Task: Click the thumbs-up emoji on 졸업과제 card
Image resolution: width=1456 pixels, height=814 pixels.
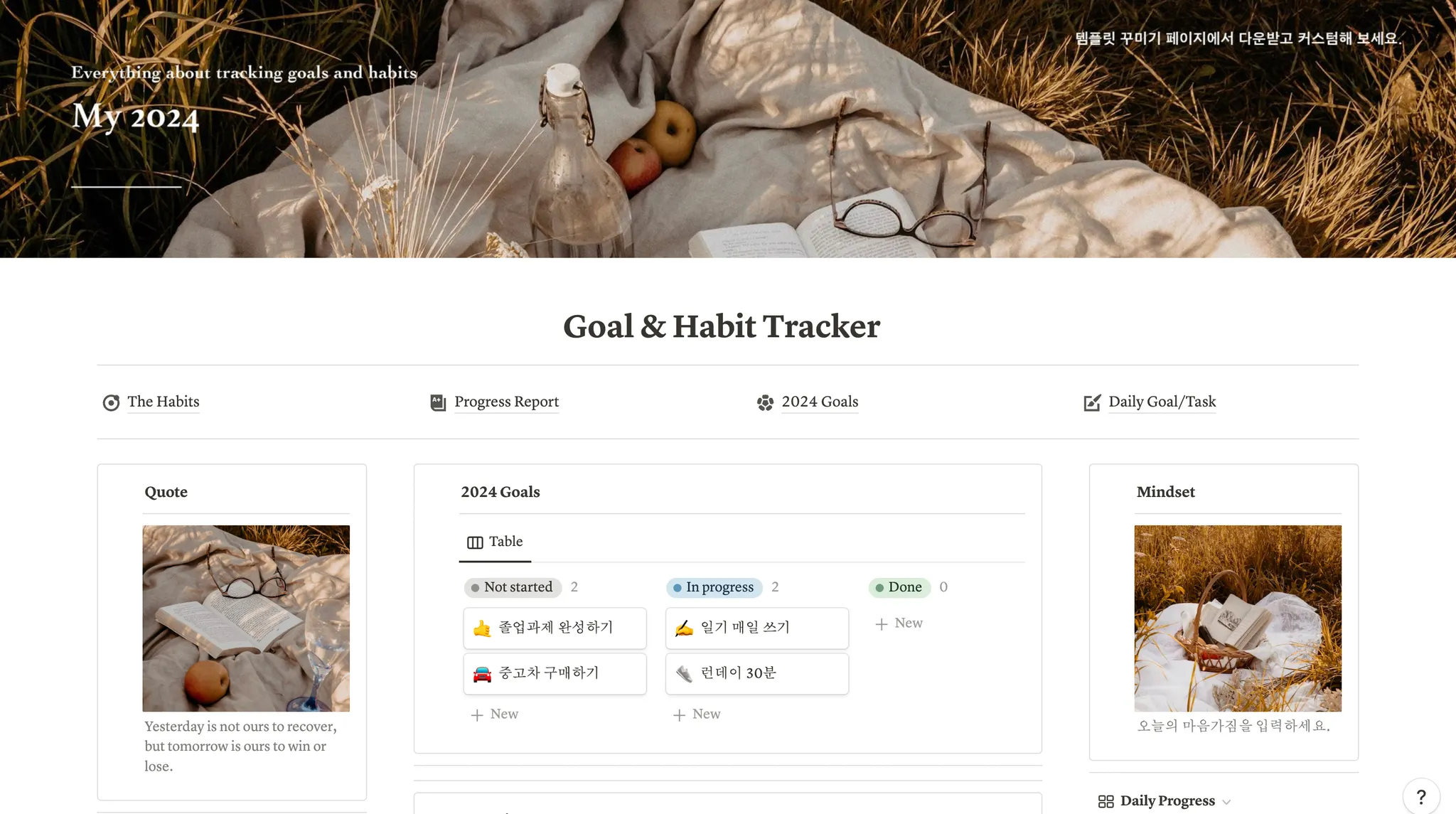Action: click(482, 628)
